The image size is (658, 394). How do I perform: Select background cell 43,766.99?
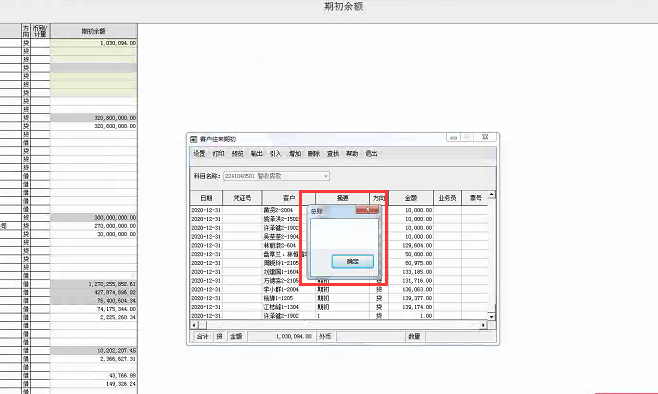94,376
